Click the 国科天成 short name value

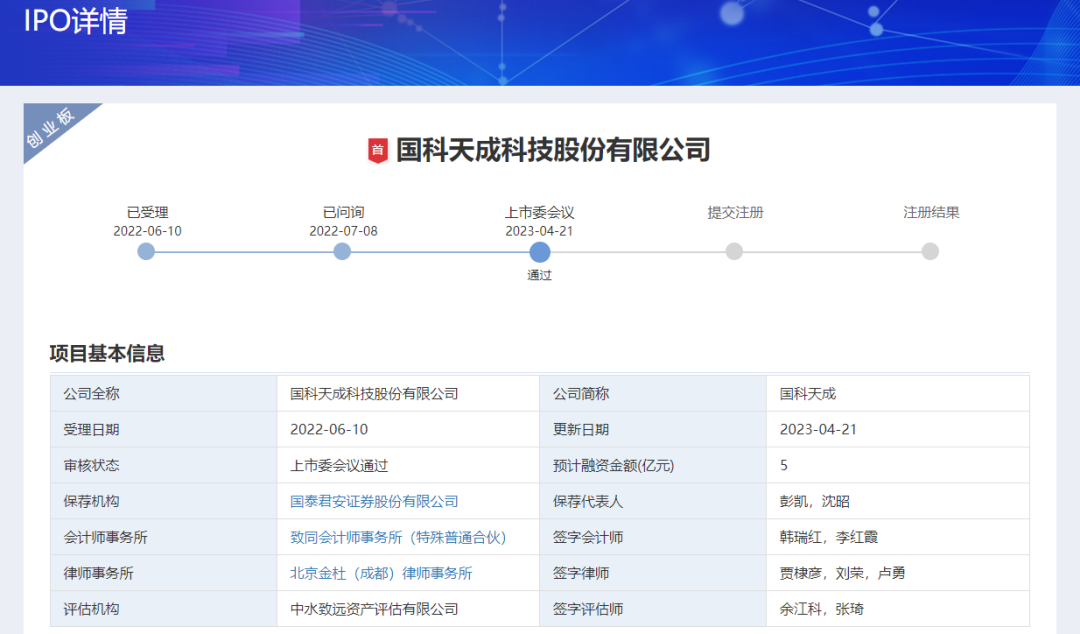coord(807,393)
